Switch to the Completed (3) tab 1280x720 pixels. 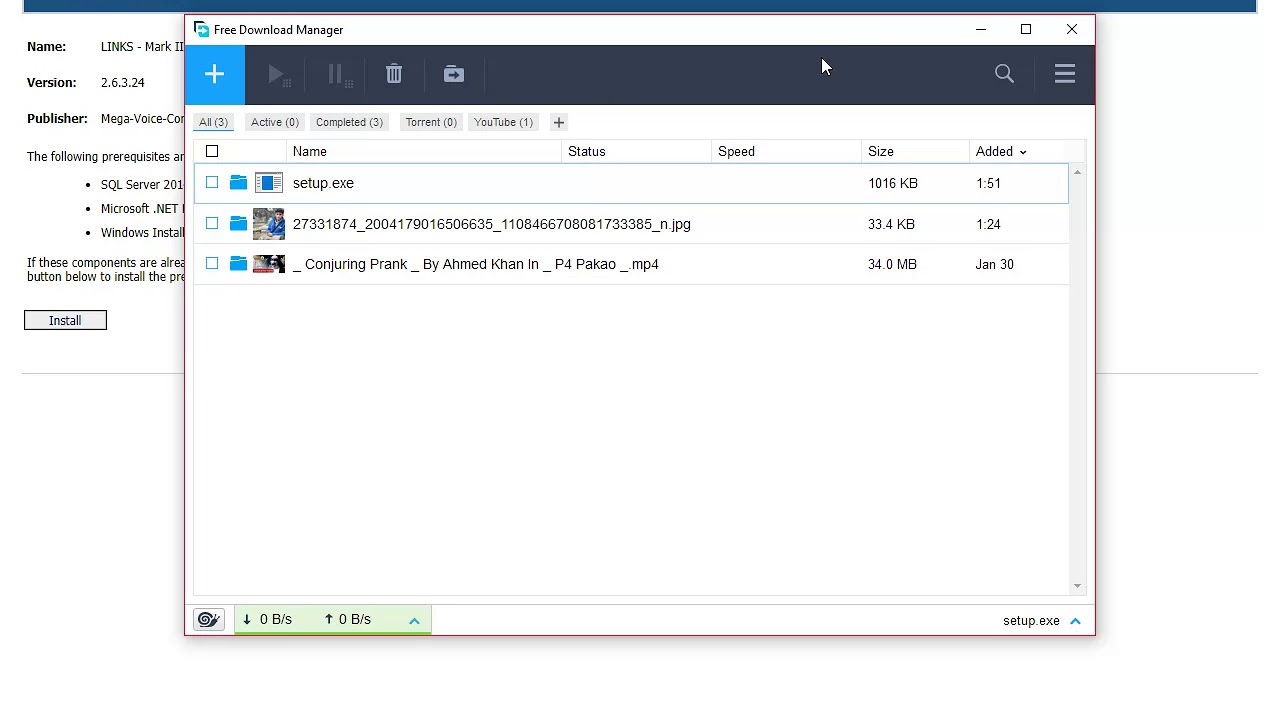(349, 122)
